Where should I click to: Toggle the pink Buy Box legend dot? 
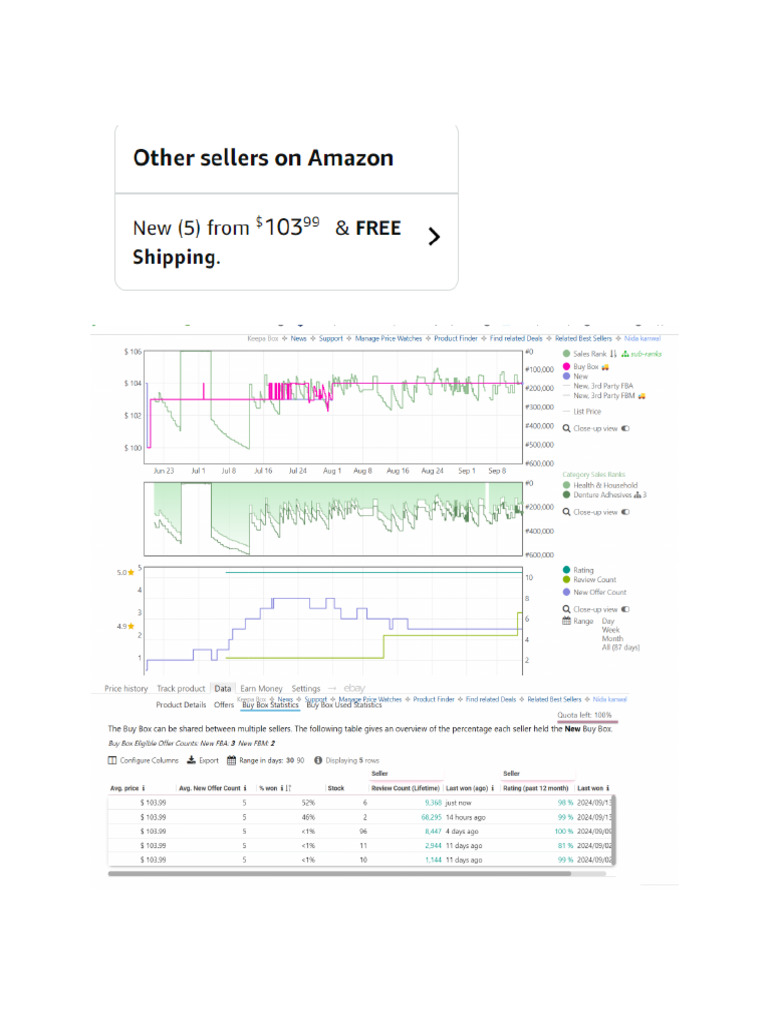click(567, 366)
